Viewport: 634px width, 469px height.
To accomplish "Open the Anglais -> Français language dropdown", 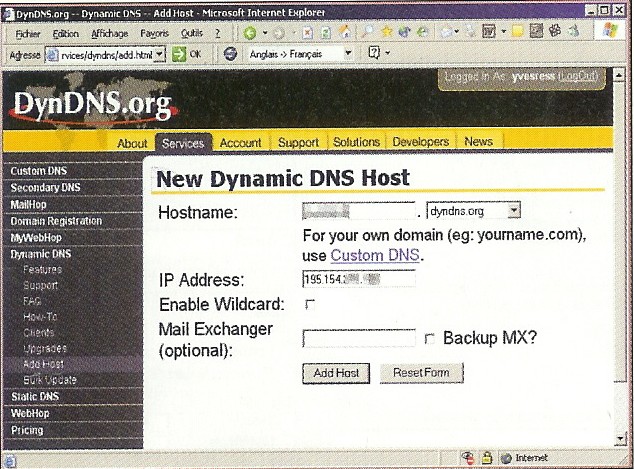I will coord(348,53).
